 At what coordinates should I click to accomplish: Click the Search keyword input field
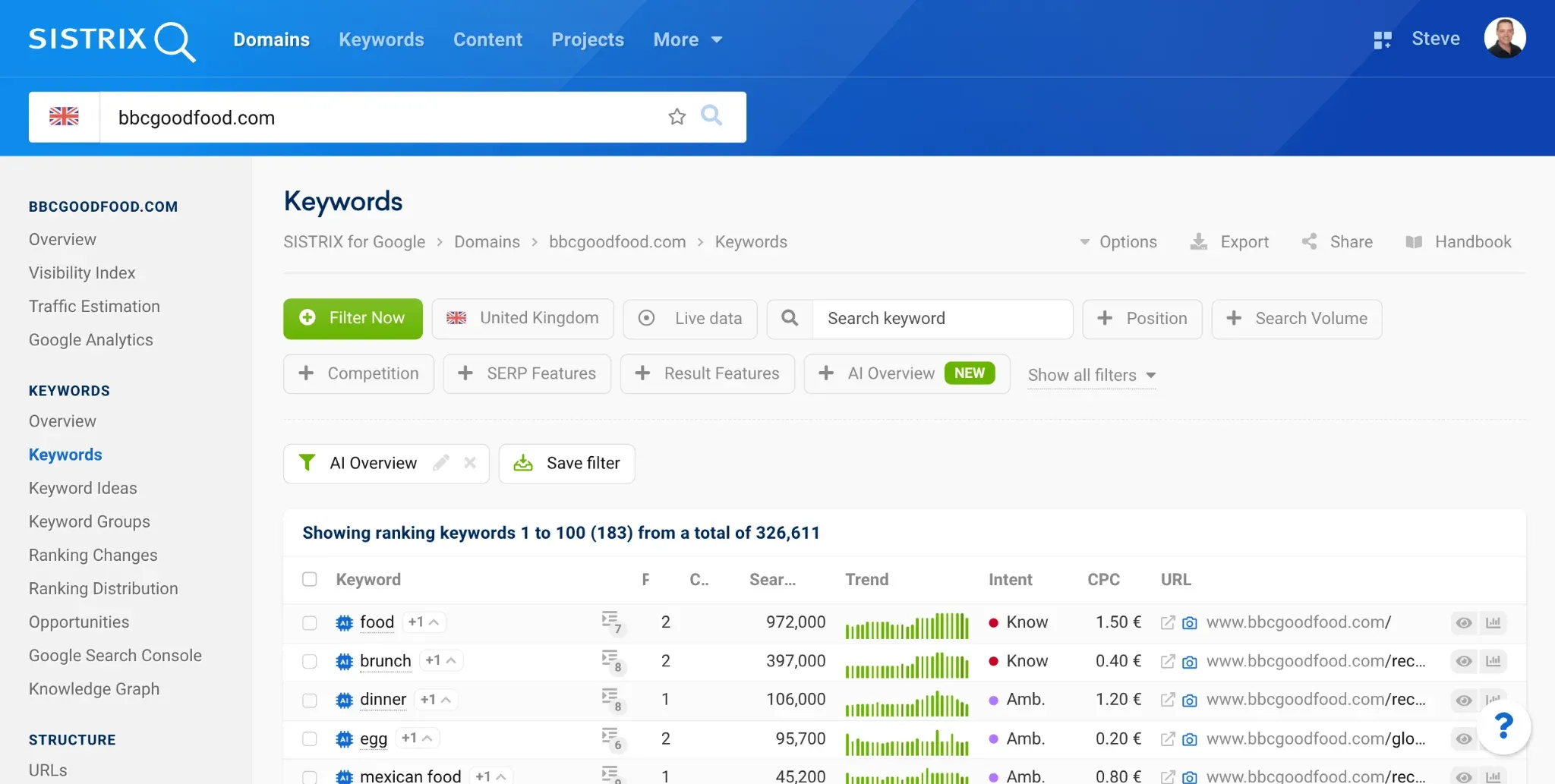[x=942, y=319]
